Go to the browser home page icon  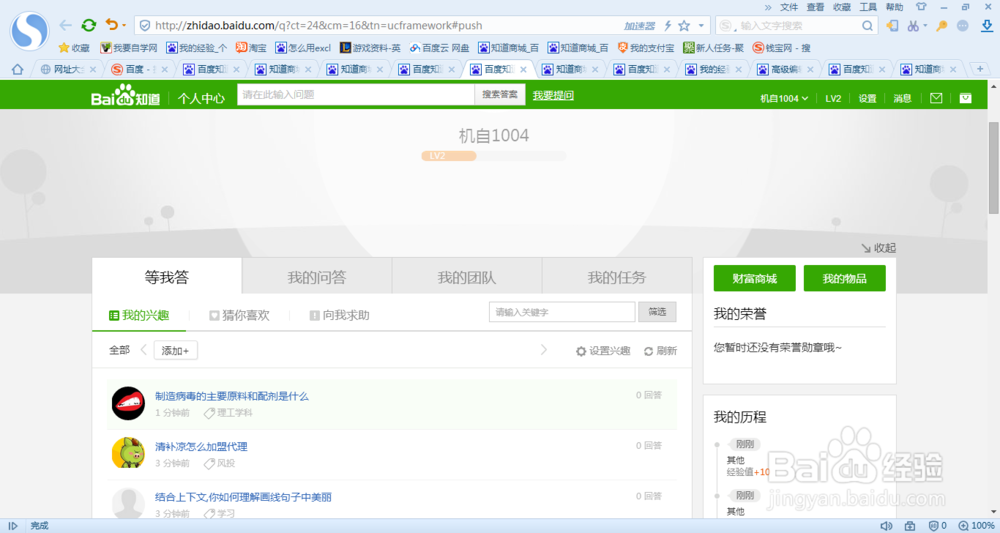[17, 69]
